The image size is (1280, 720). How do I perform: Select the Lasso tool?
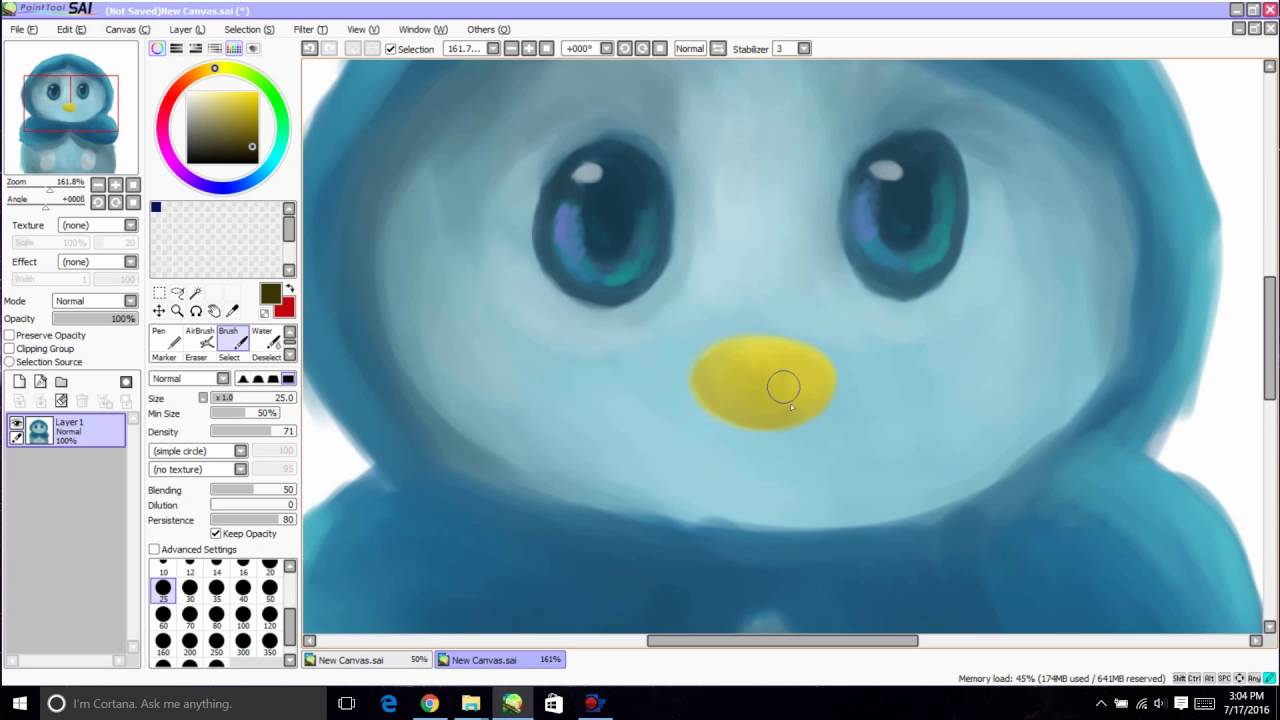coord(178,293)
